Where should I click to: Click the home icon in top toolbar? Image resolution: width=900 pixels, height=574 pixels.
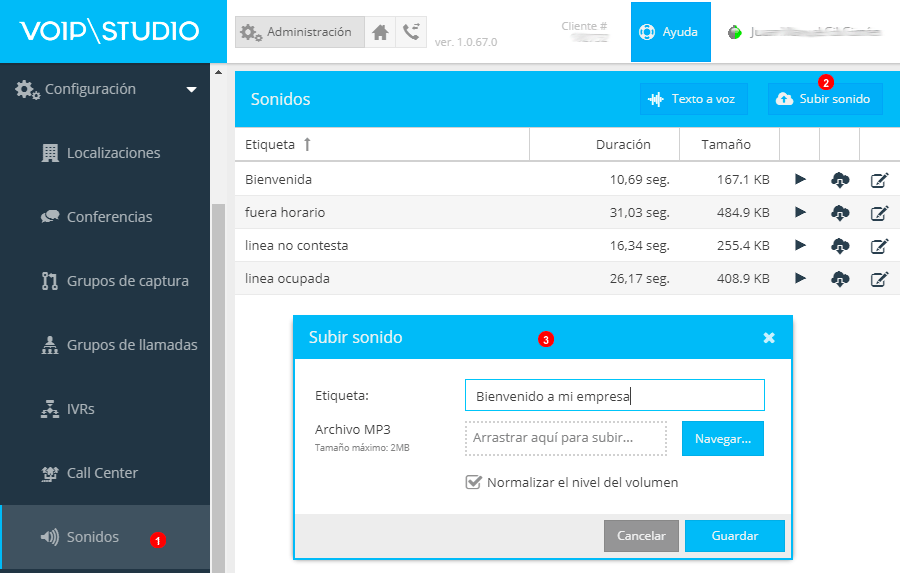(380, 32)
